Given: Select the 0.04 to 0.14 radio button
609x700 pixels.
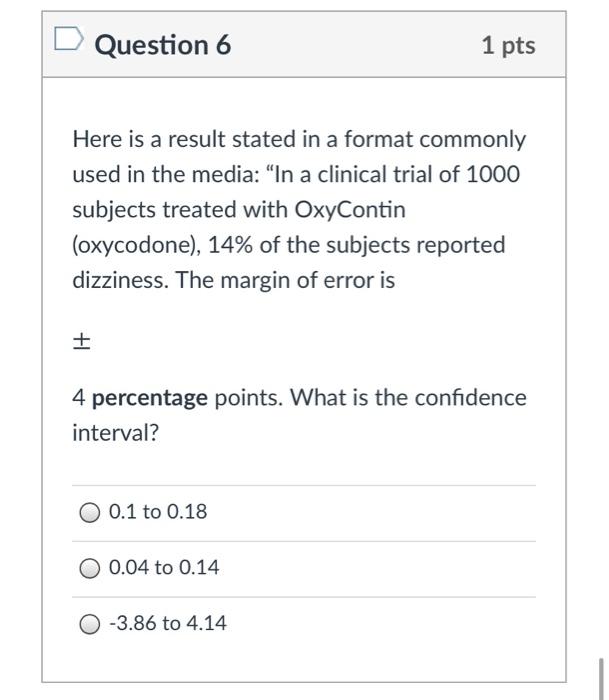Looking at the screenshot, I should (x=90, y=568).
